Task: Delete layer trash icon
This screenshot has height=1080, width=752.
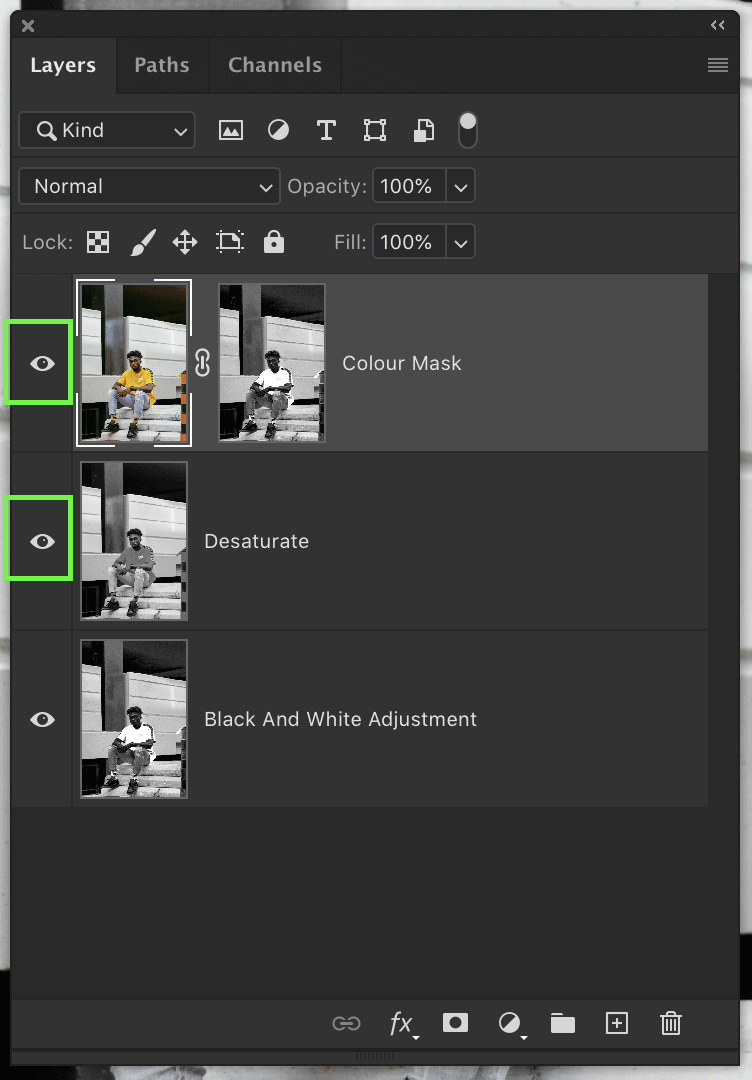Action: [671, 1024]
